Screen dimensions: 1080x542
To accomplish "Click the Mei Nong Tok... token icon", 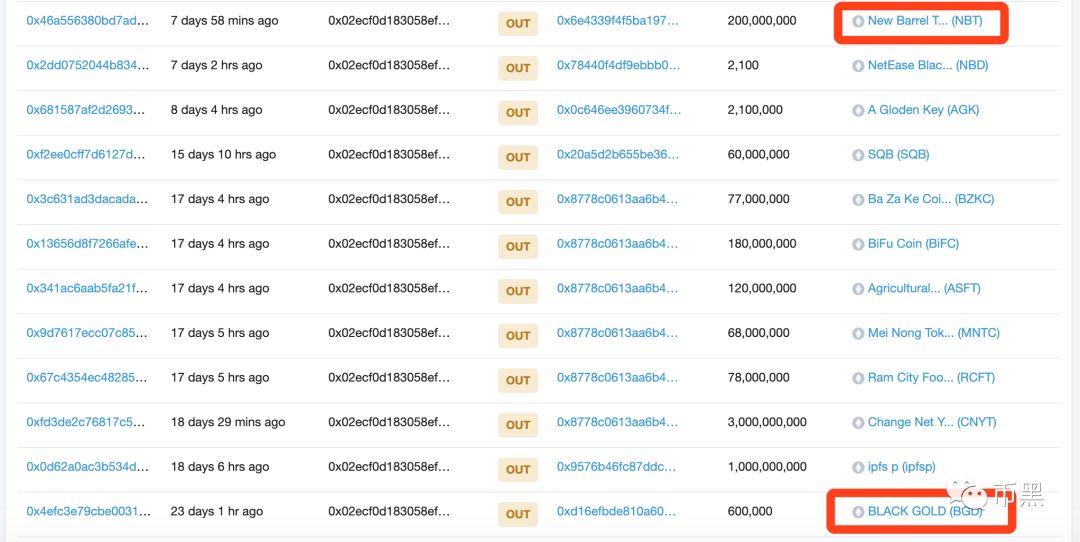I will click(x=858, y=334).
